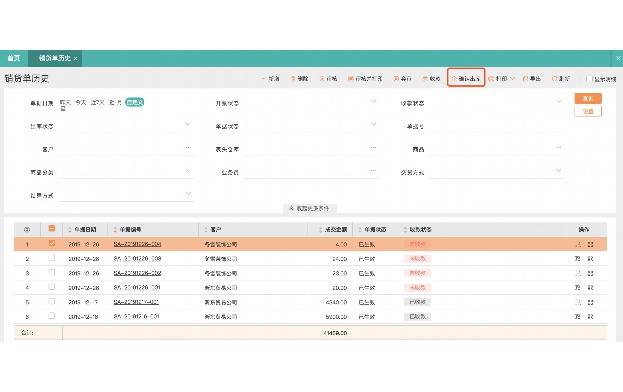Click the 删除 delete icon in toolbar
623x392 pixels.
click(x=293, y=79)
